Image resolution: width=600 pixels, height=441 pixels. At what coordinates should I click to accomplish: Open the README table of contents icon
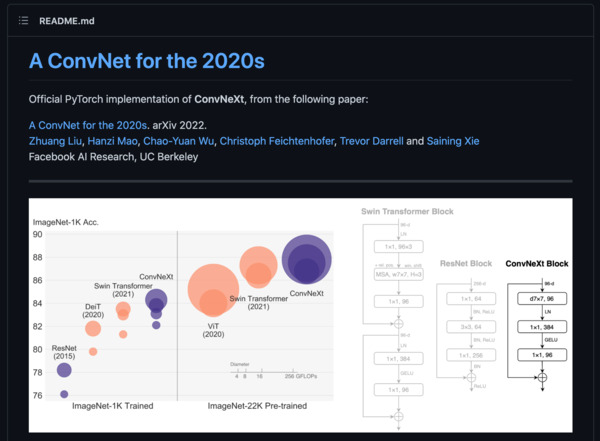tap(23, 21)
